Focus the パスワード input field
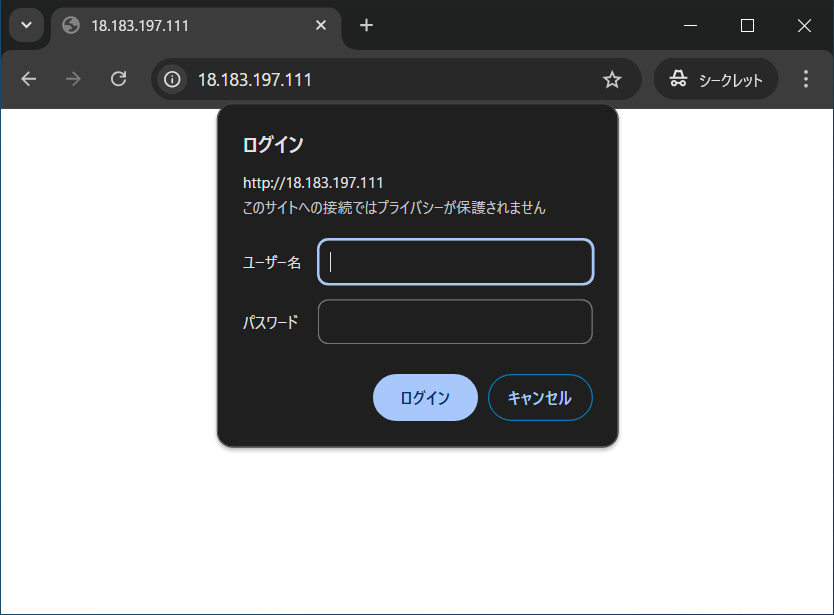Screen dimensions: 834x615 point(455,322)
